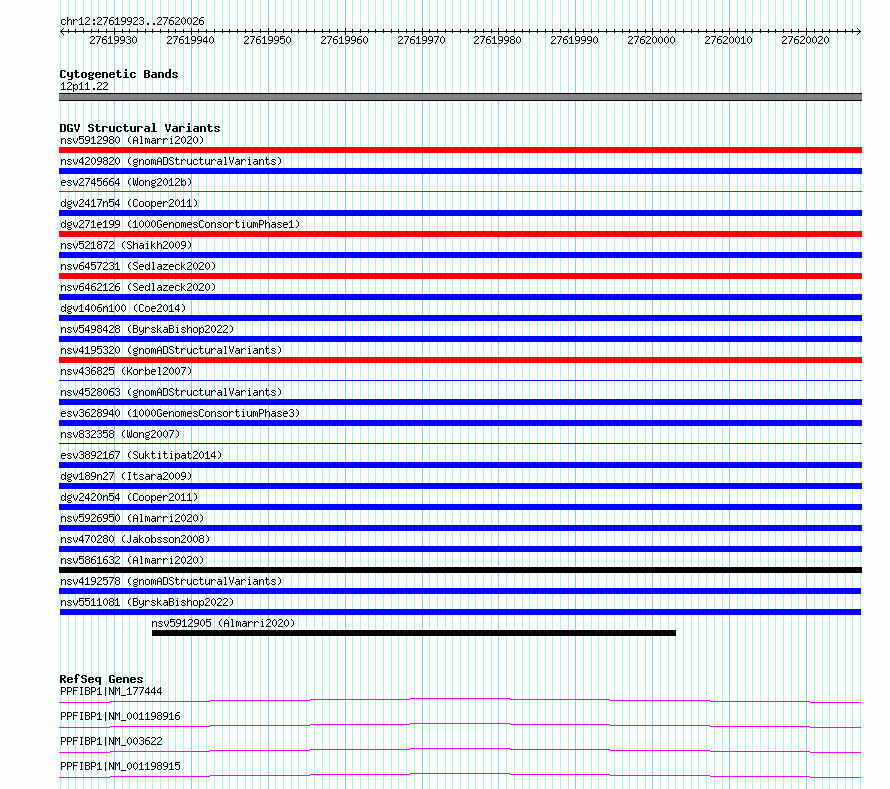Click ruler position 27620010

pyautogui.click(x=728, y=40)
